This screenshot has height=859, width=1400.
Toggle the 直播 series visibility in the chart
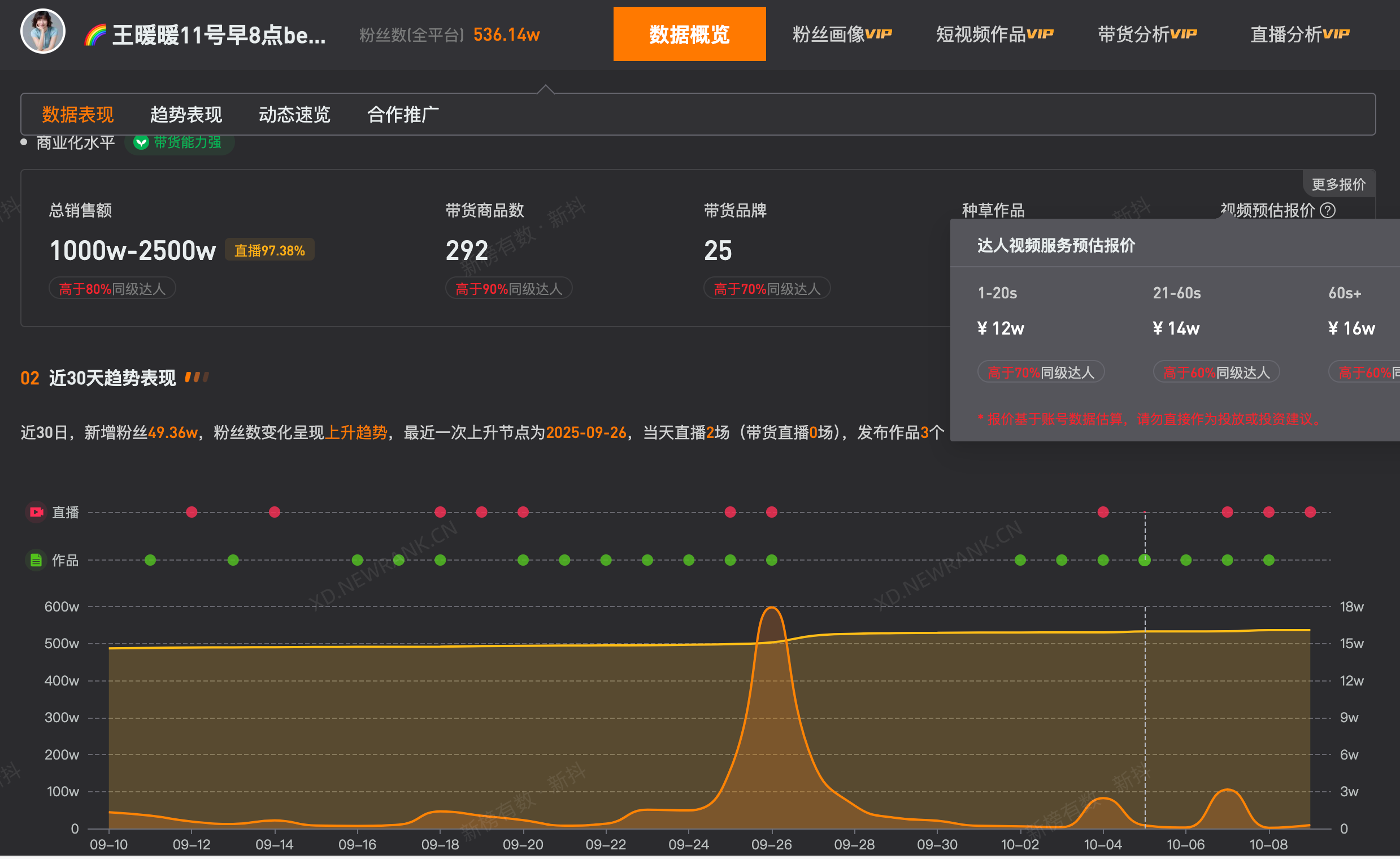66,512
